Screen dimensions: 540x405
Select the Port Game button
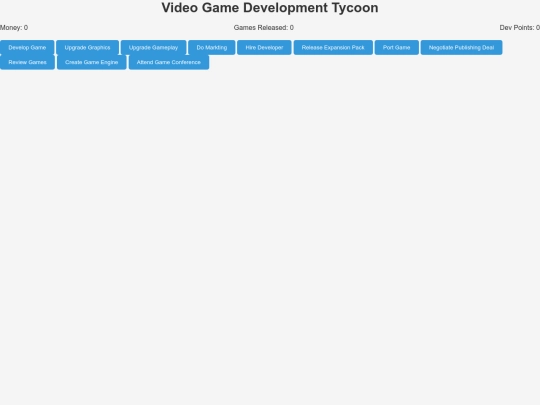coord(397,48)
